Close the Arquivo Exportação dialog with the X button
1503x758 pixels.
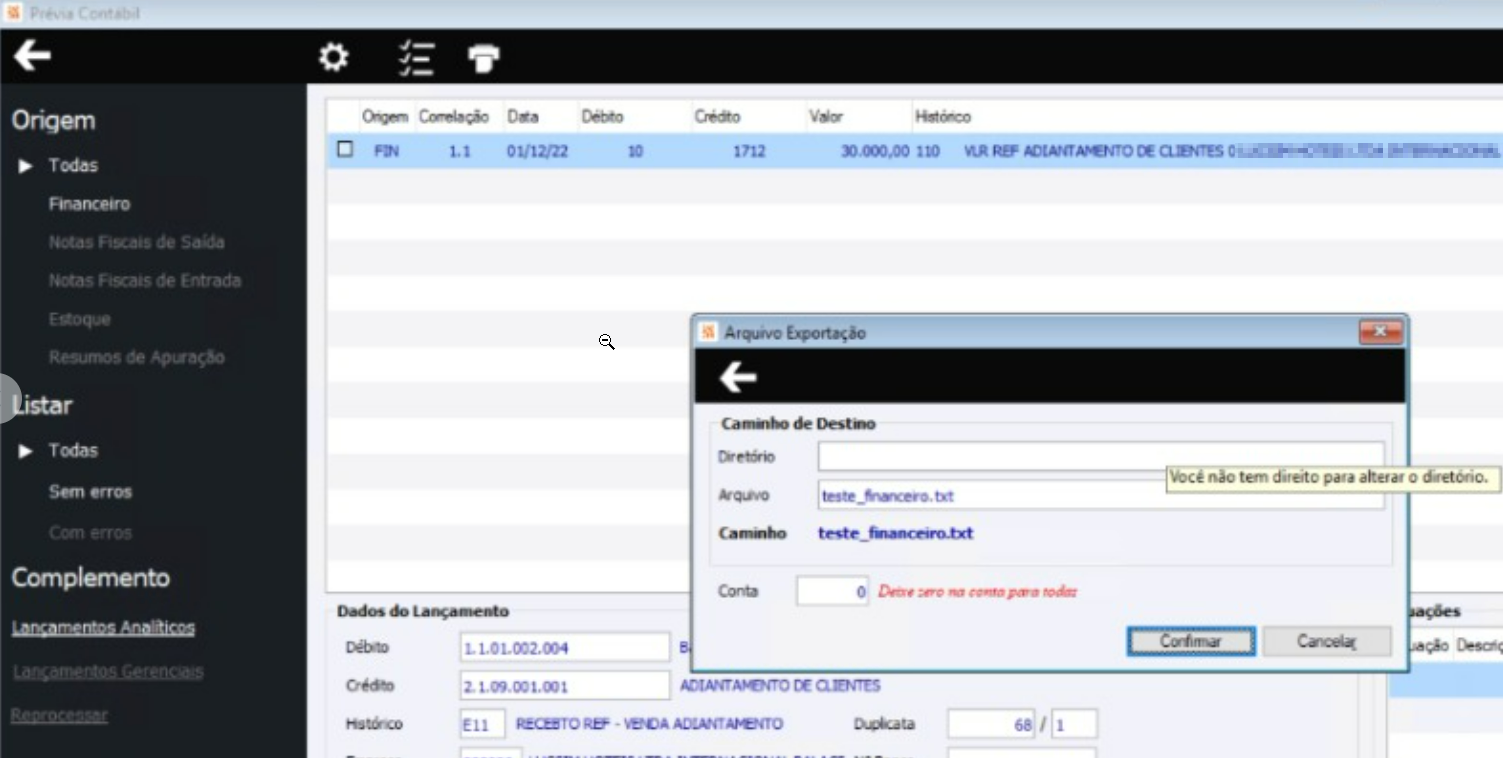pos(1380,332)
